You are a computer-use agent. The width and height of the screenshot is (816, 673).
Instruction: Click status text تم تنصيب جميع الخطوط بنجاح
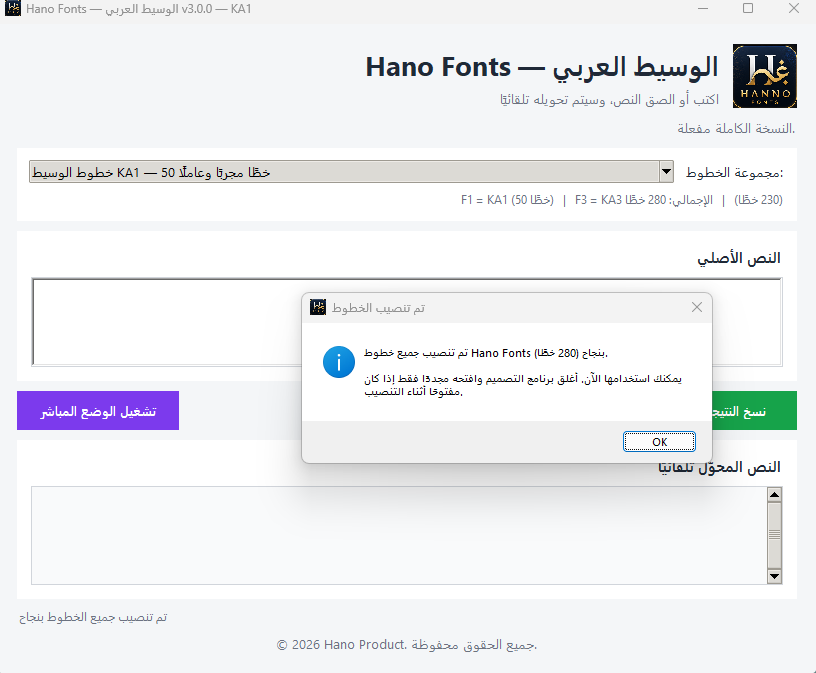pos(93,617)
